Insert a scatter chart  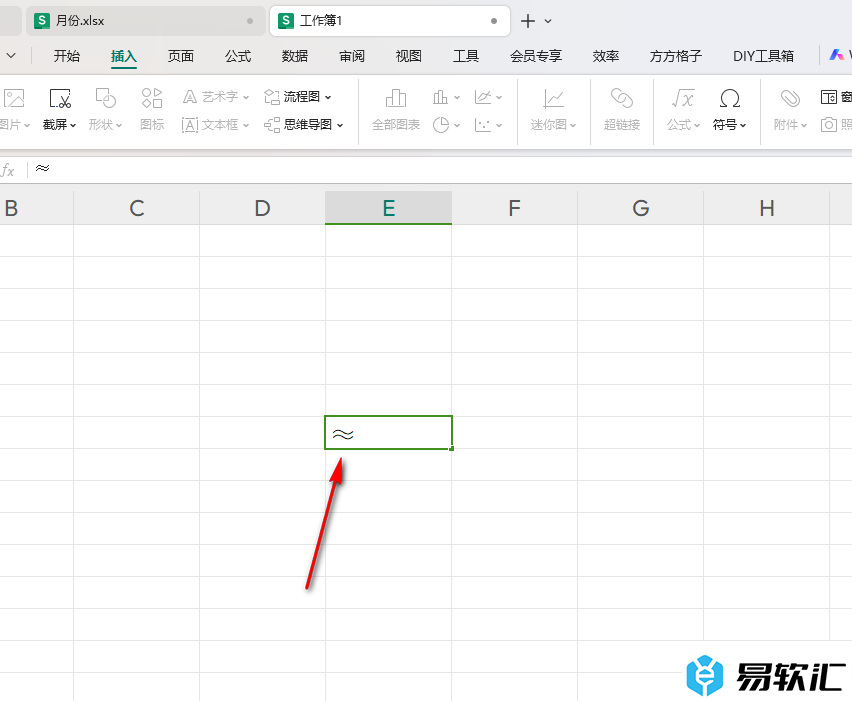point(483,125)
